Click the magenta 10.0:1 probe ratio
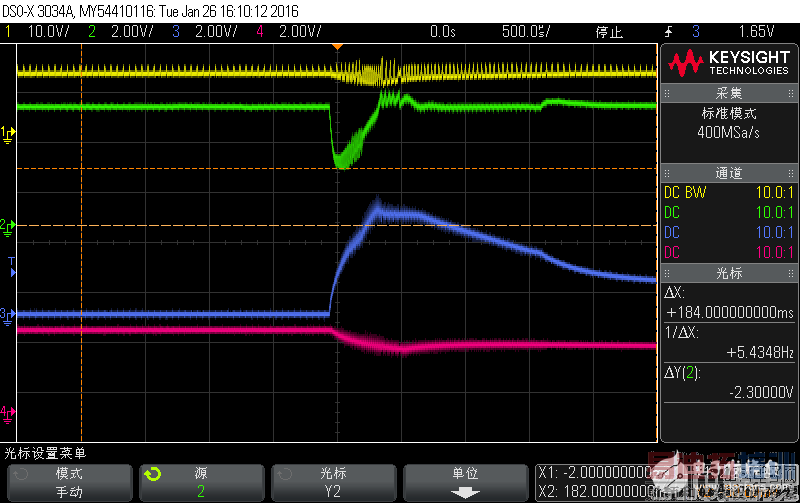The height and width of the screenshot is (503, 800). click(x=774, y=252)
